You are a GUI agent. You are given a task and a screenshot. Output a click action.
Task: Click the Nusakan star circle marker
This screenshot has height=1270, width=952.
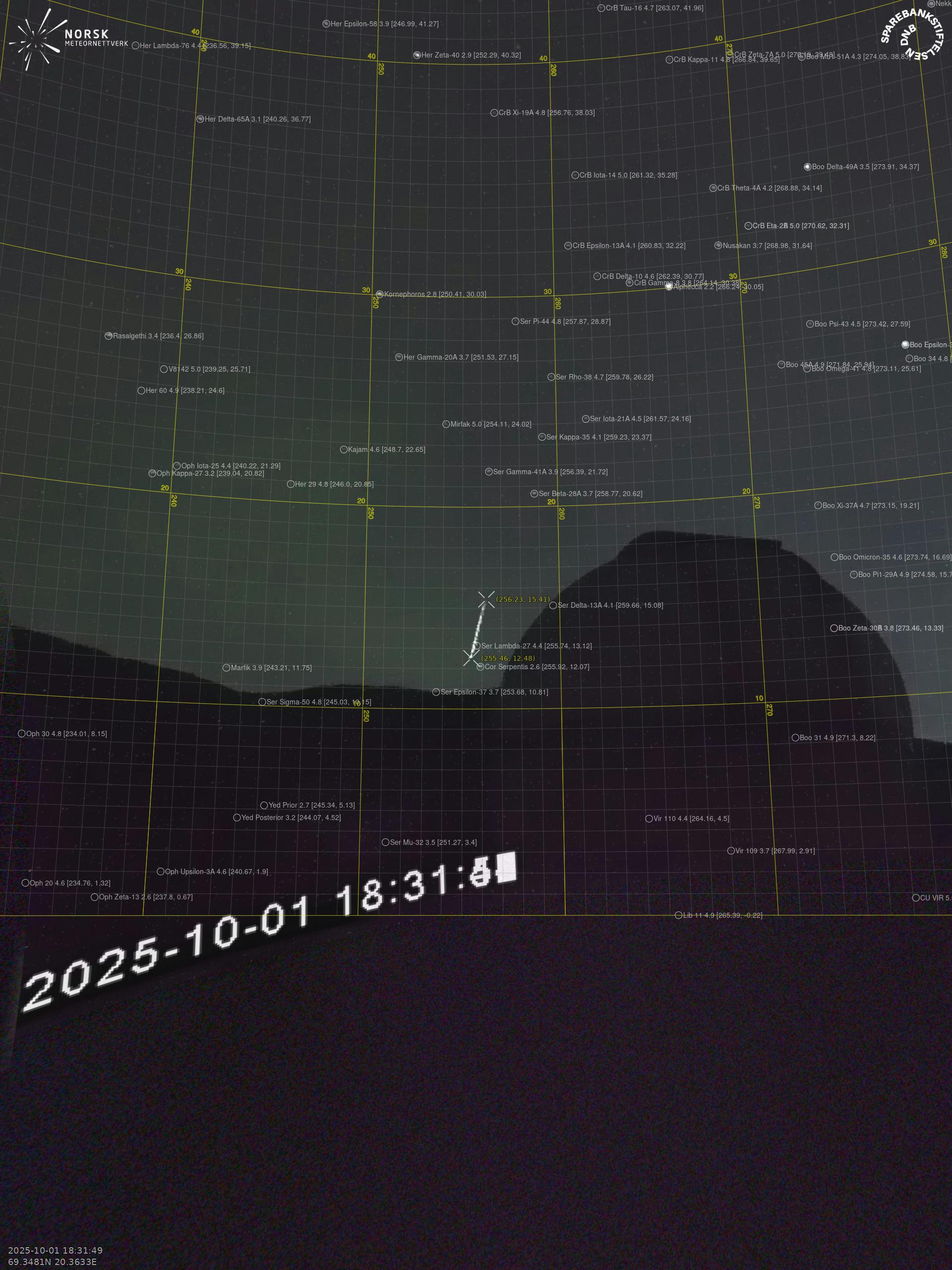(x=718, y=246)
